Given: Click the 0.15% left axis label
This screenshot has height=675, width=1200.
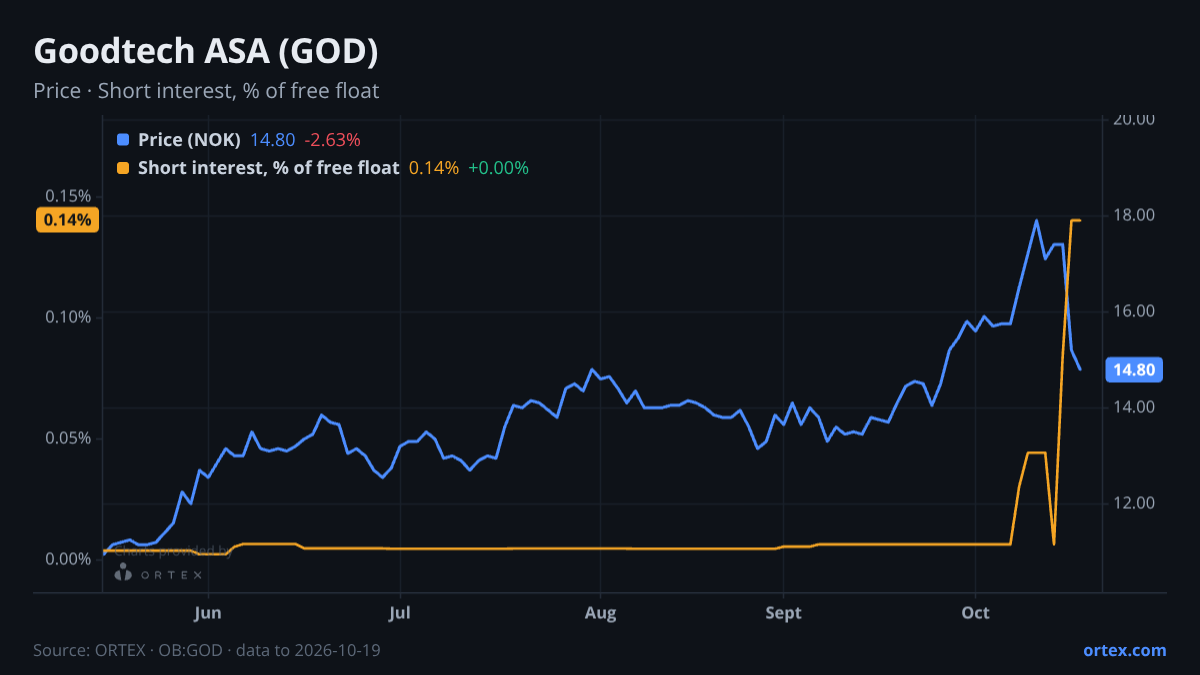Looking at the screenshot, I should (70, 196).
